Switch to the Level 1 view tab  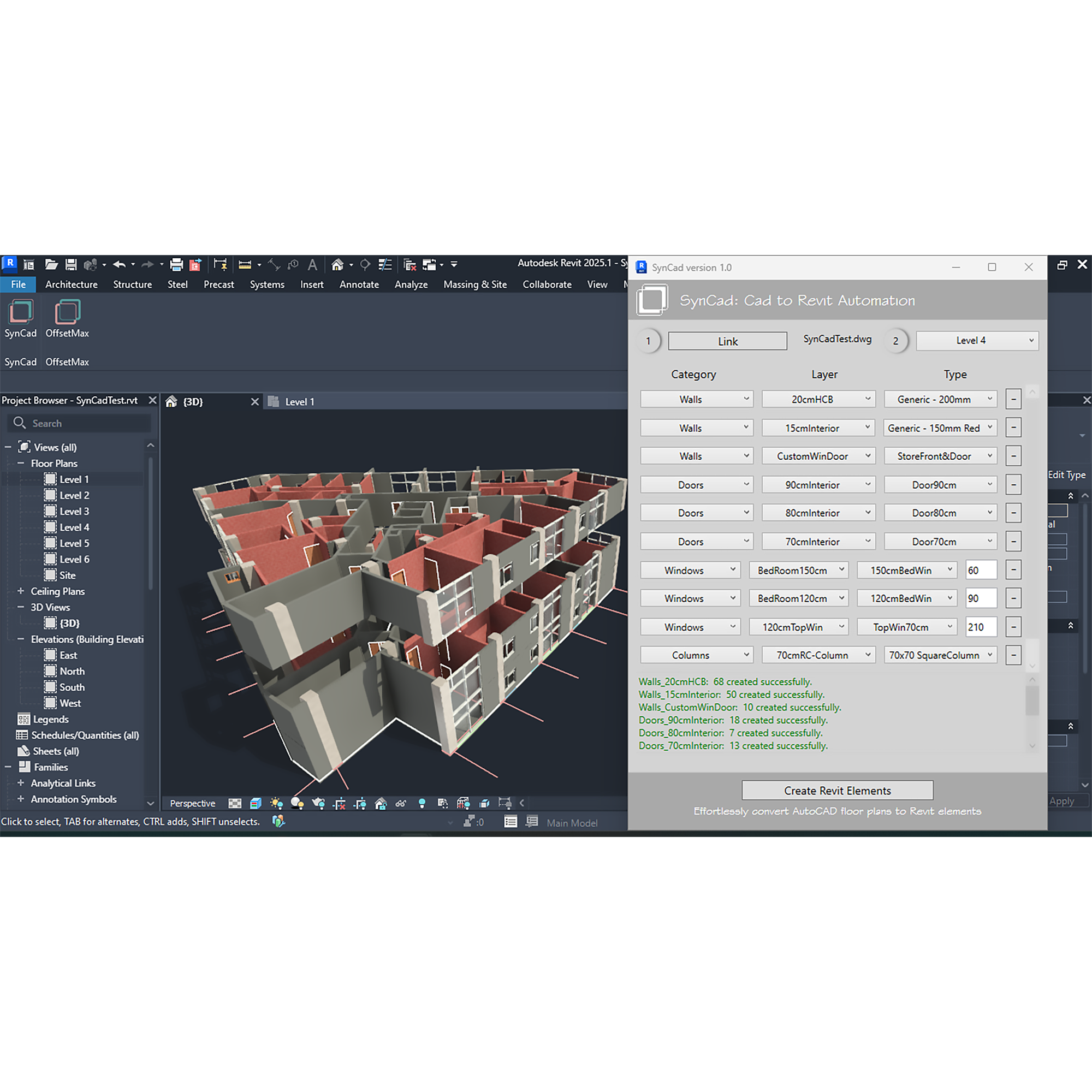coord(299,402)
